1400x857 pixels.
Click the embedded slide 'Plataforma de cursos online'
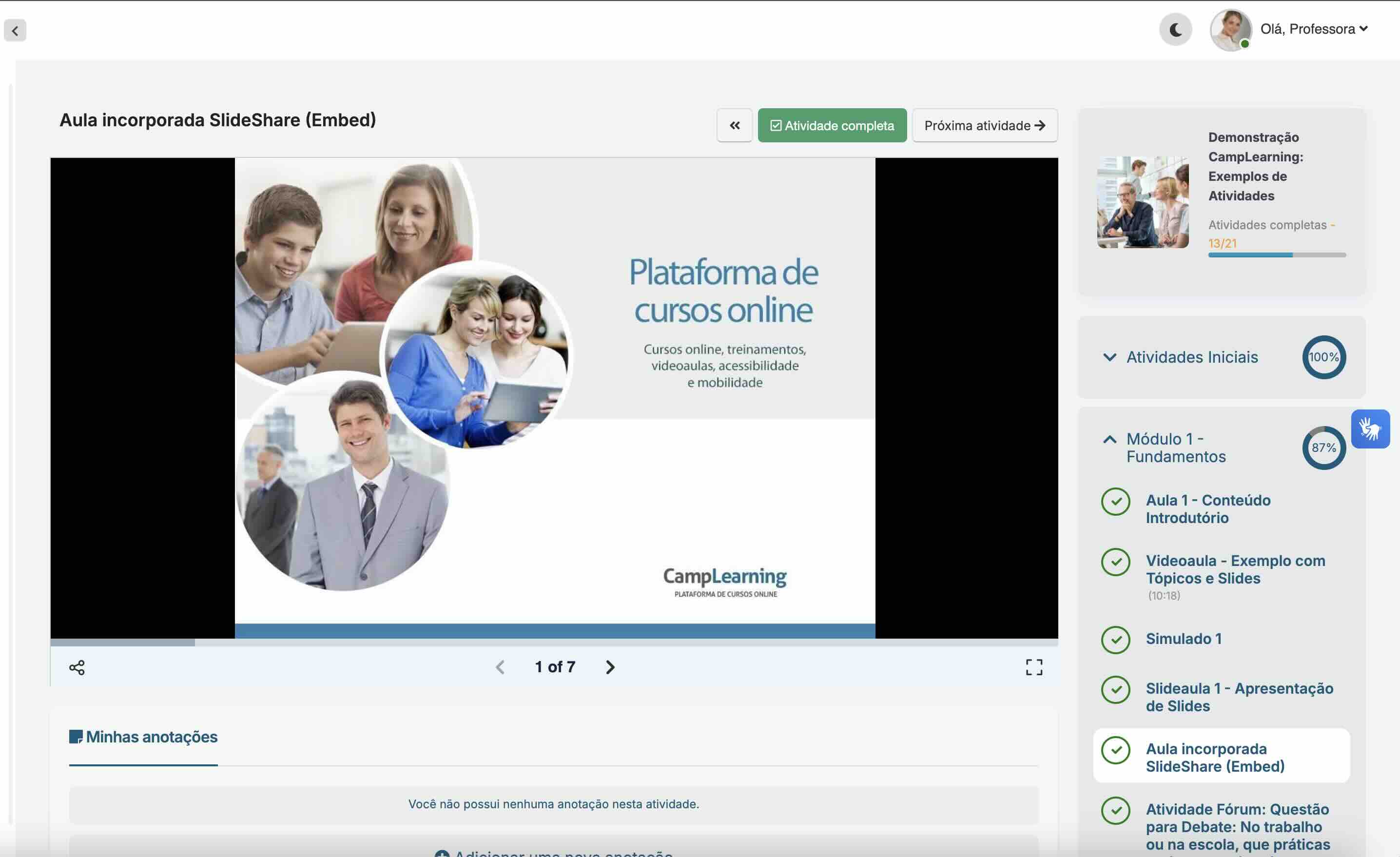point(555,398)
